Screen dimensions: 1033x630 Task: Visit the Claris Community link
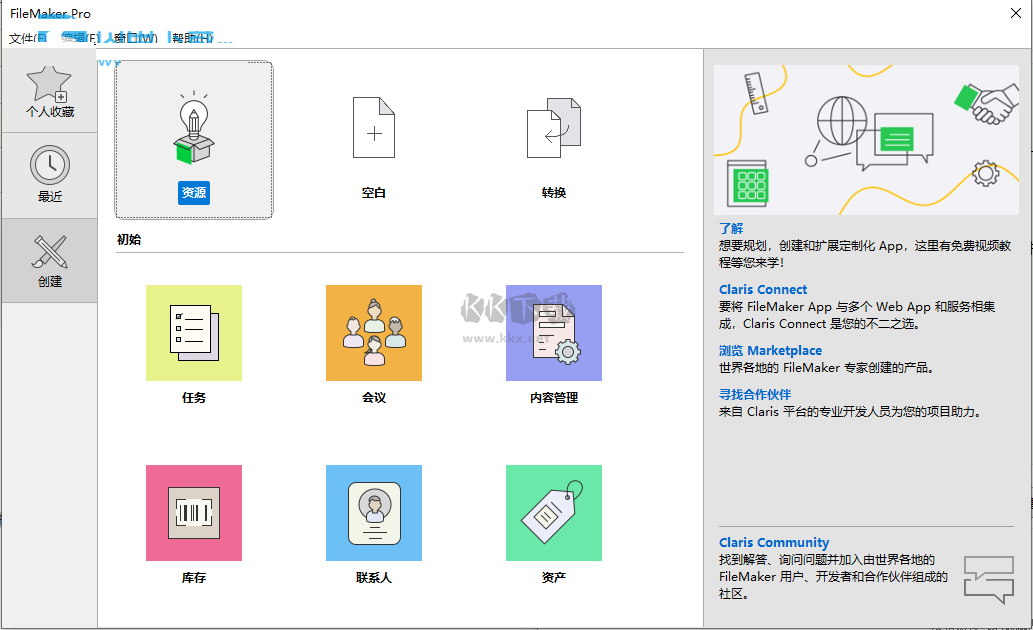[774, 542]
